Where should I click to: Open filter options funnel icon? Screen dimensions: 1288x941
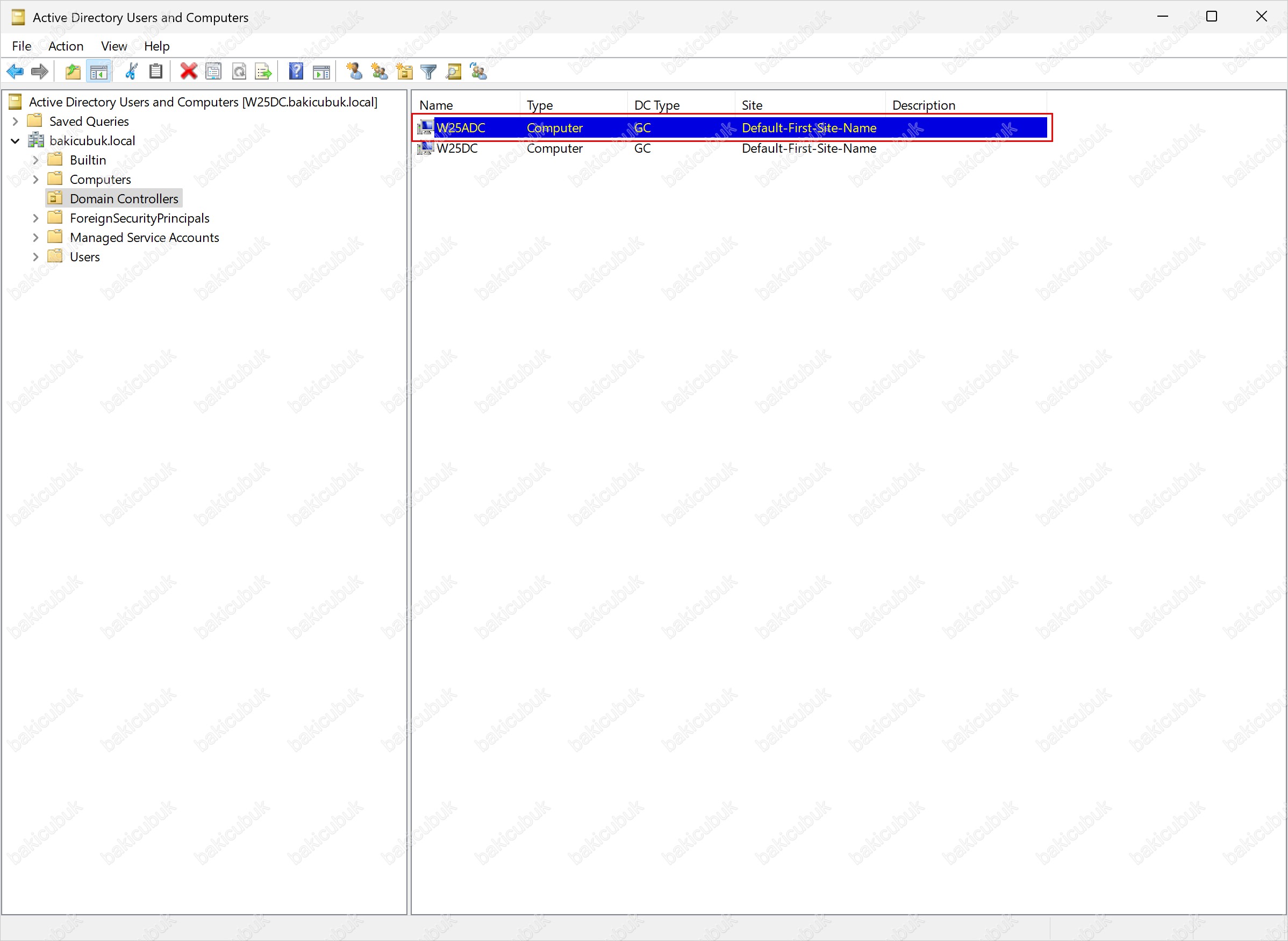pos(428,72)
